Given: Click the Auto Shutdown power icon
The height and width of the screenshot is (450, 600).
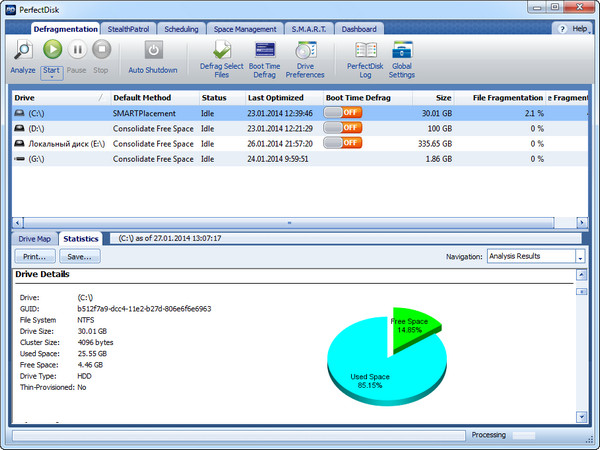Looking at the screenshot, I should [153, 50].
